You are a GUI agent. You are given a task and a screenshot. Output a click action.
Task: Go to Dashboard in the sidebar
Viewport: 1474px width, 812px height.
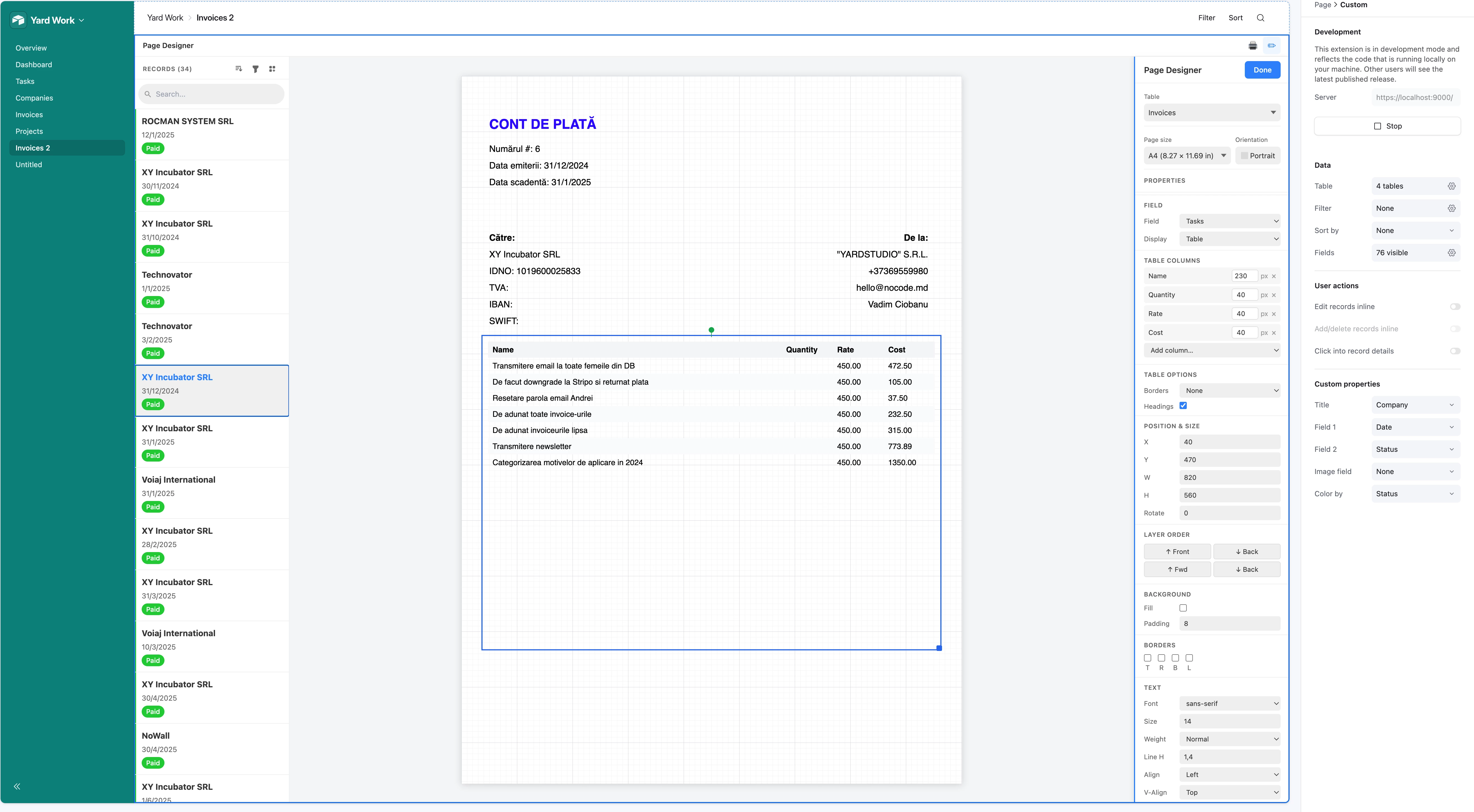(34, 65)
